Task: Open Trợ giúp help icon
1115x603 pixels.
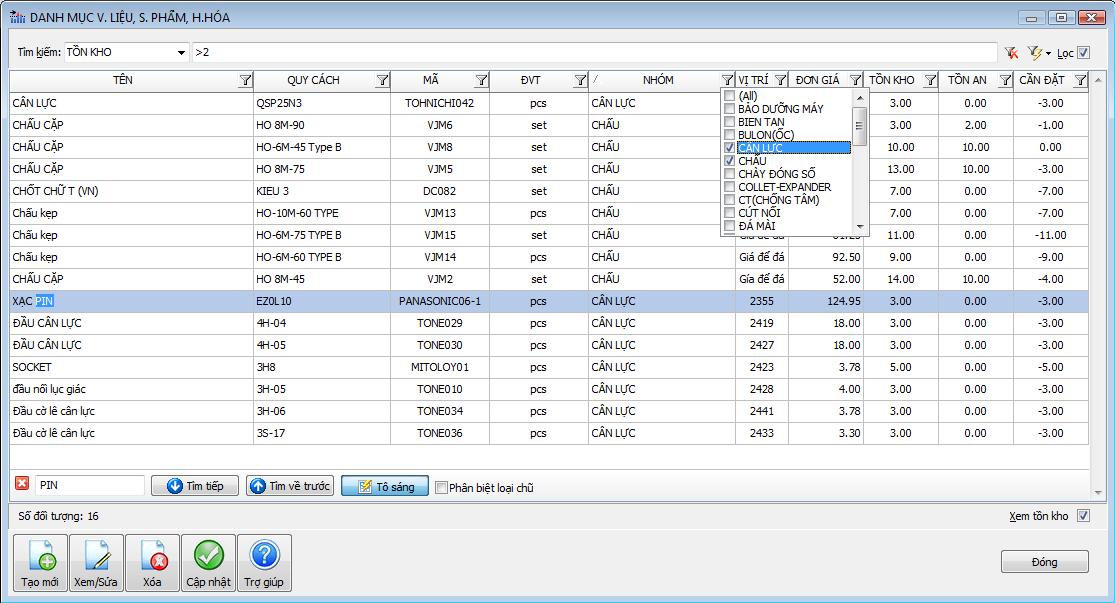Action: point(264,563)
